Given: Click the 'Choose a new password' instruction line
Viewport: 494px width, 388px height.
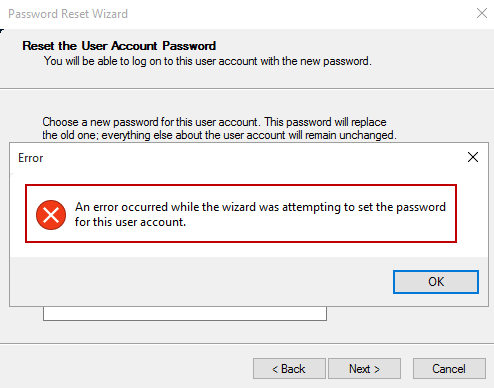Looking at the screenshot, I should 214,122.
